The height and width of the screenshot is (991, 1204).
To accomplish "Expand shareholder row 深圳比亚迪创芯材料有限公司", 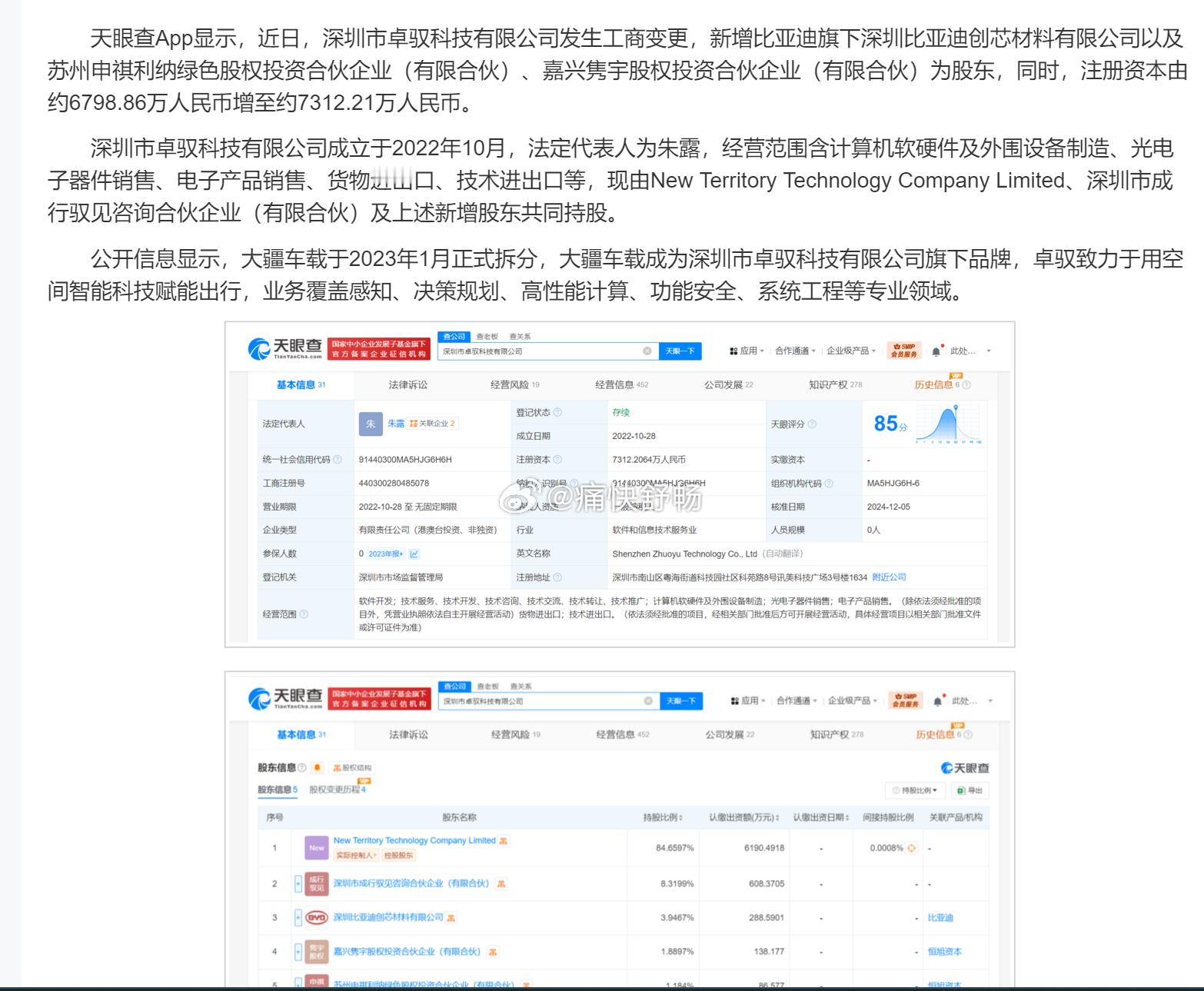I will click(x=298, y=918).
